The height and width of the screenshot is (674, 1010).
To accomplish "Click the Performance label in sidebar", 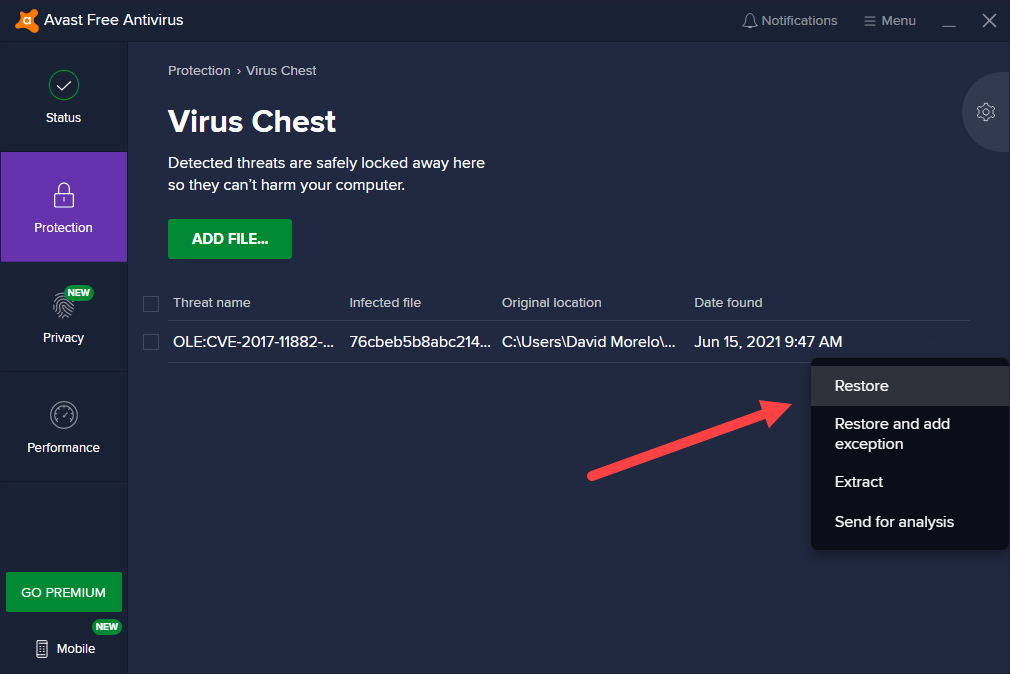I will (63, 448).
